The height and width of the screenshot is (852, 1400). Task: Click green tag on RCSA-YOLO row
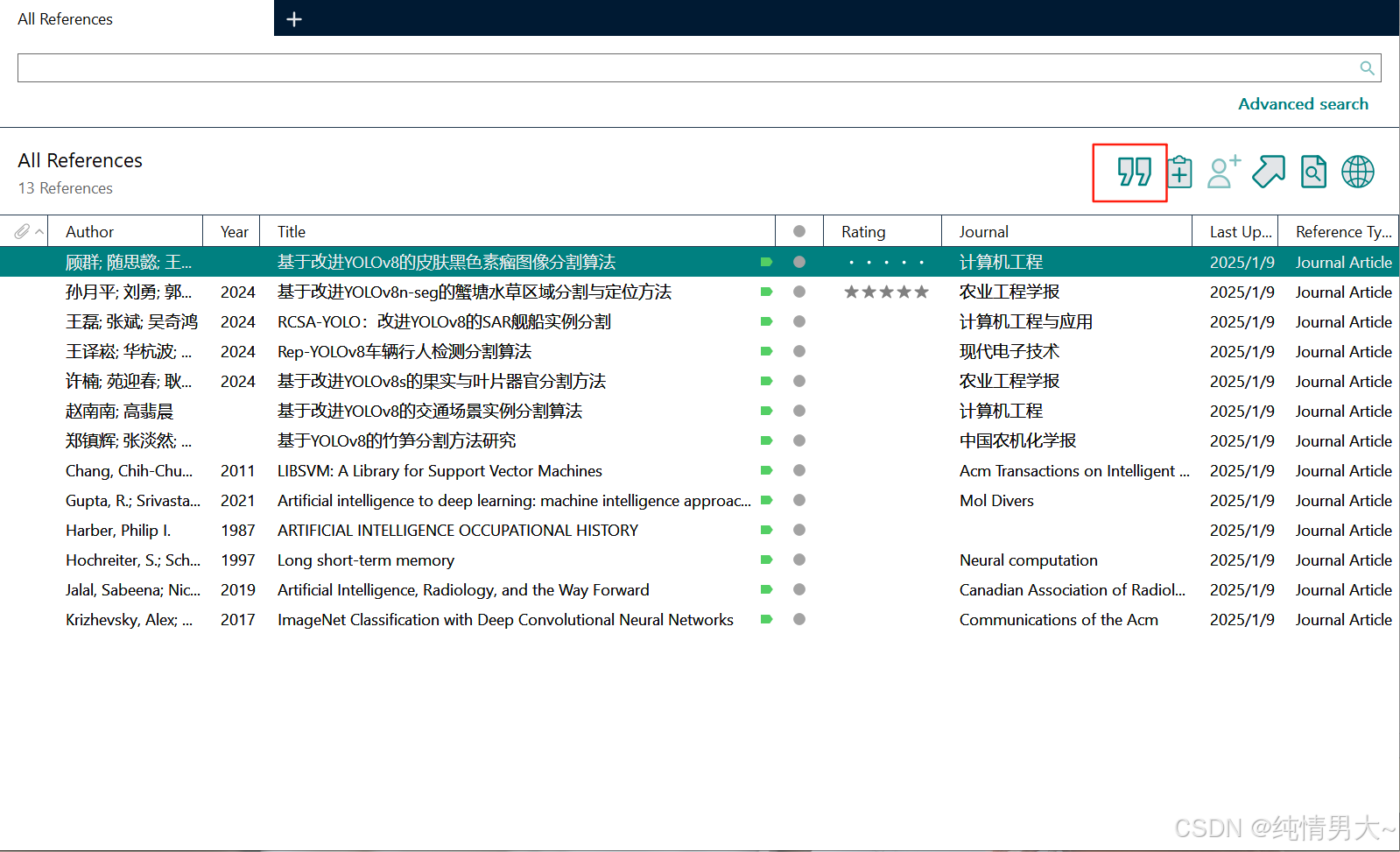coord(766,321)
